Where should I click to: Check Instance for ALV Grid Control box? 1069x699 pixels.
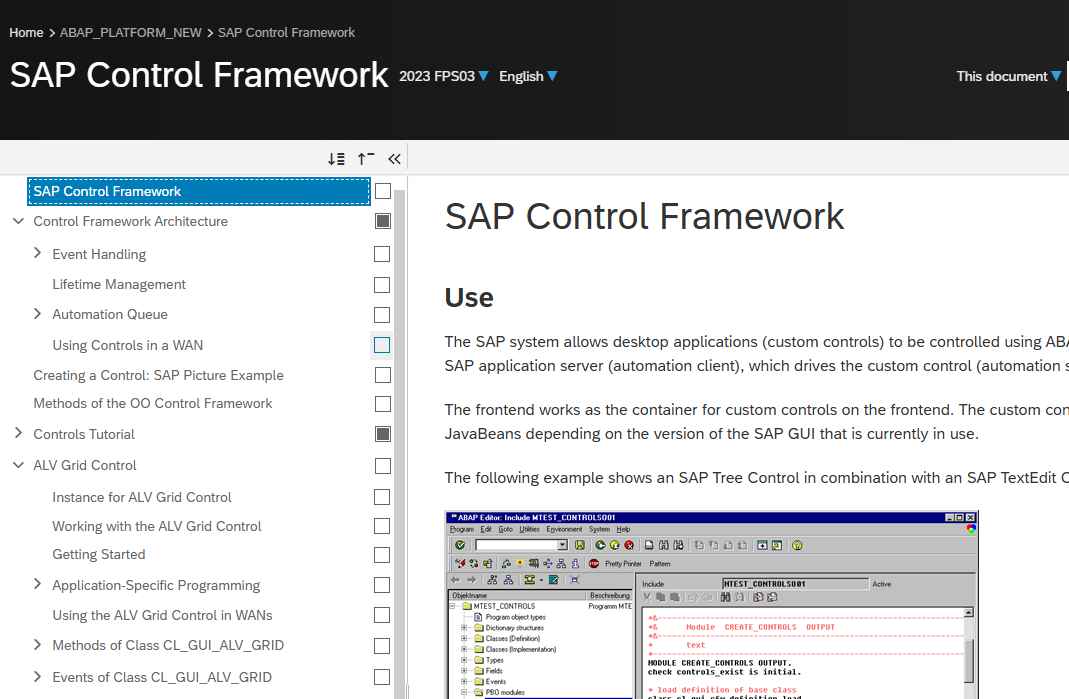point(382,497)
